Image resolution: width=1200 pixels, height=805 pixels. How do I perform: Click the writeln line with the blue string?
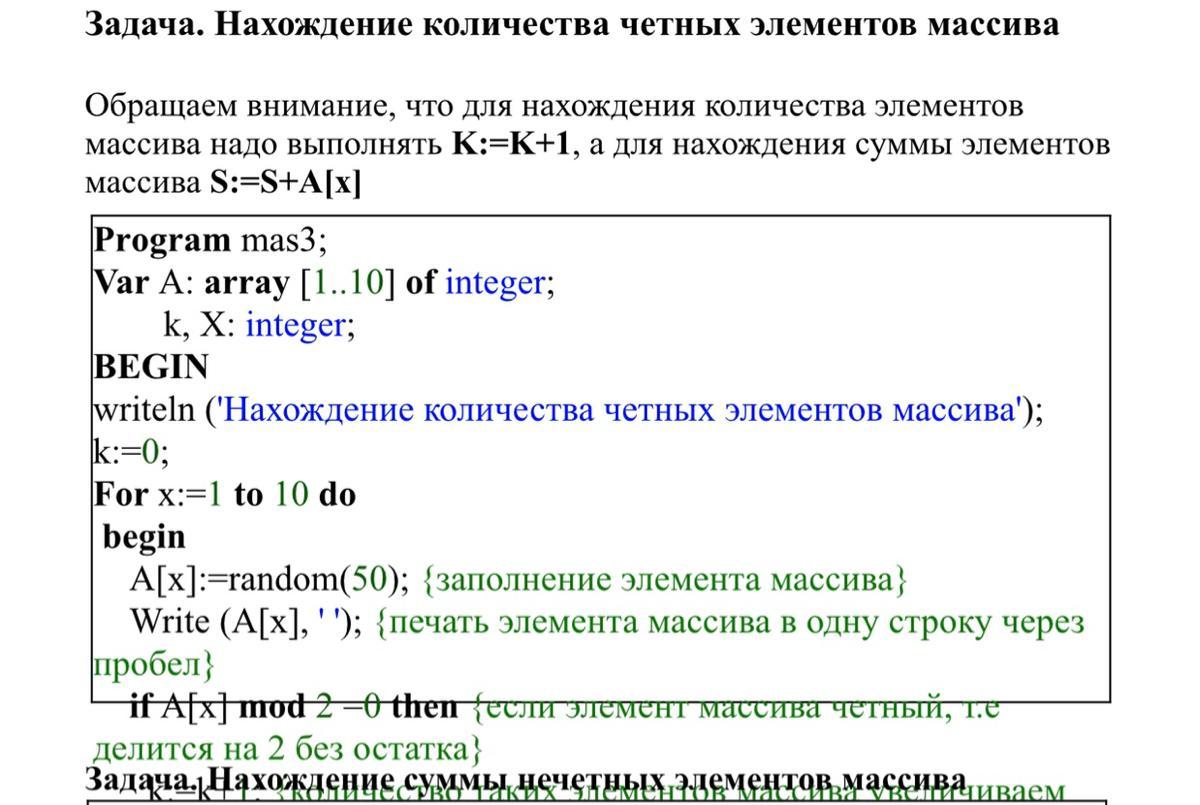568,410
